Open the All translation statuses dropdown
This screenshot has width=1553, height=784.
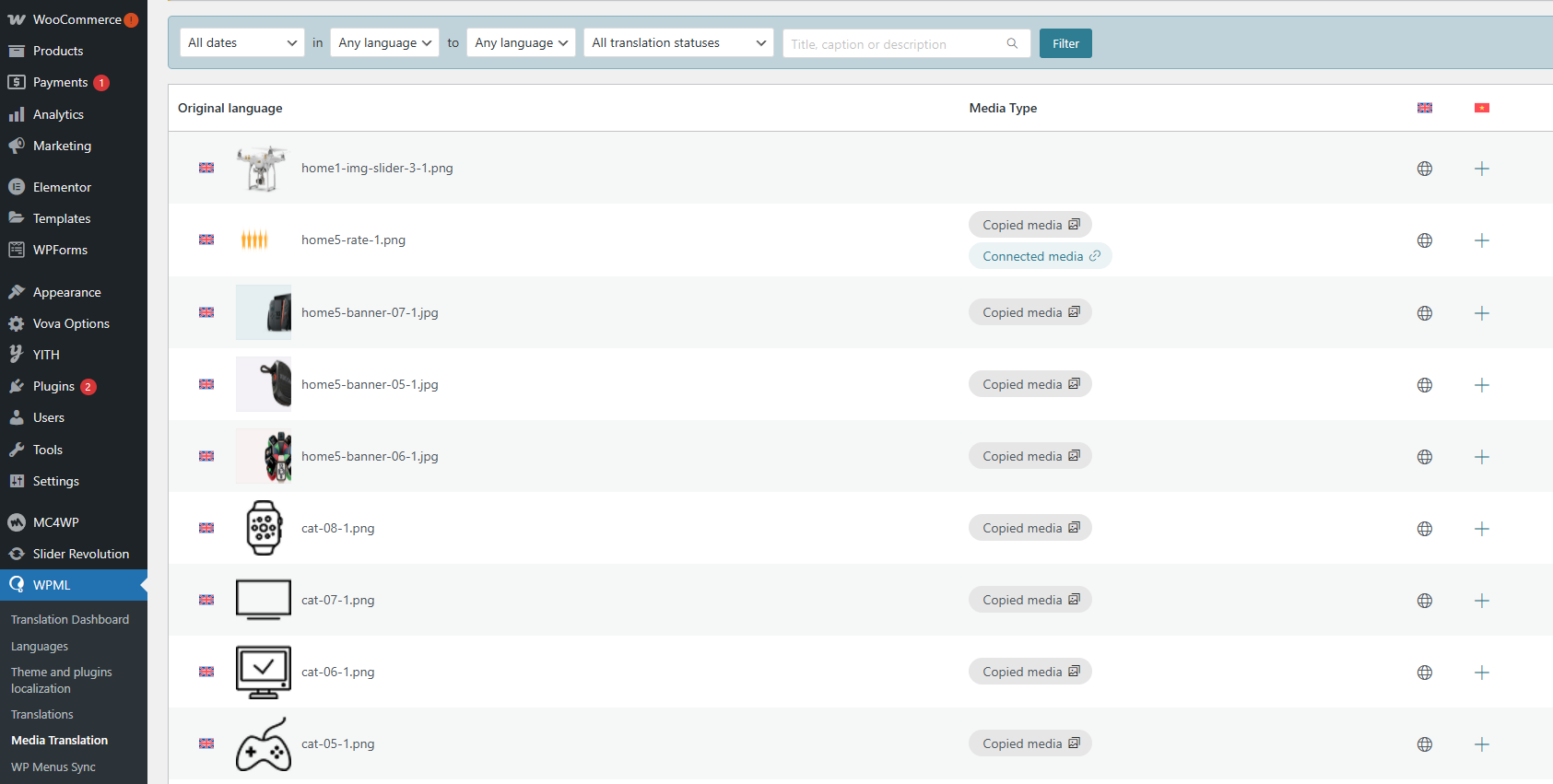click(x=678, y=43)
